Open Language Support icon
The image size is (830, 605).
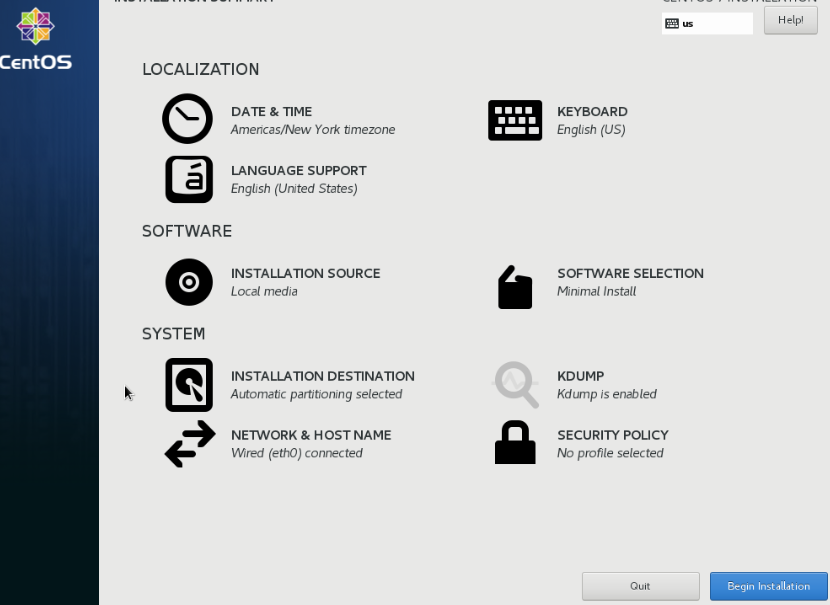click(189, 179)
